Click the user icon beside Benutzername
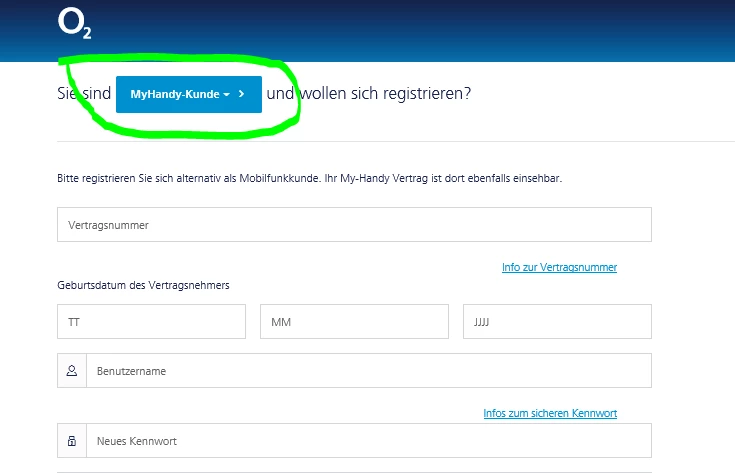The height and width of the screenshot is (473, 735). click(x=72, y=371)
